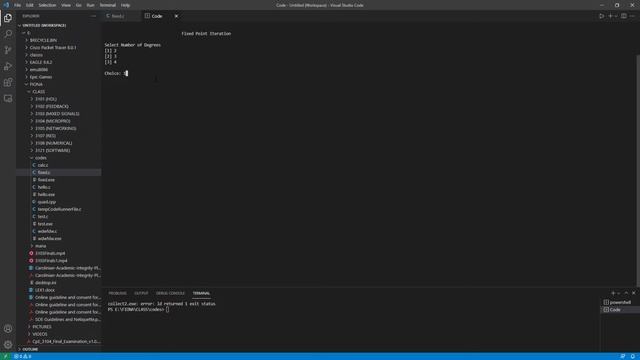Open the Selection menu
The height and width of the screenshot is (360, 640).
[47, 5]
